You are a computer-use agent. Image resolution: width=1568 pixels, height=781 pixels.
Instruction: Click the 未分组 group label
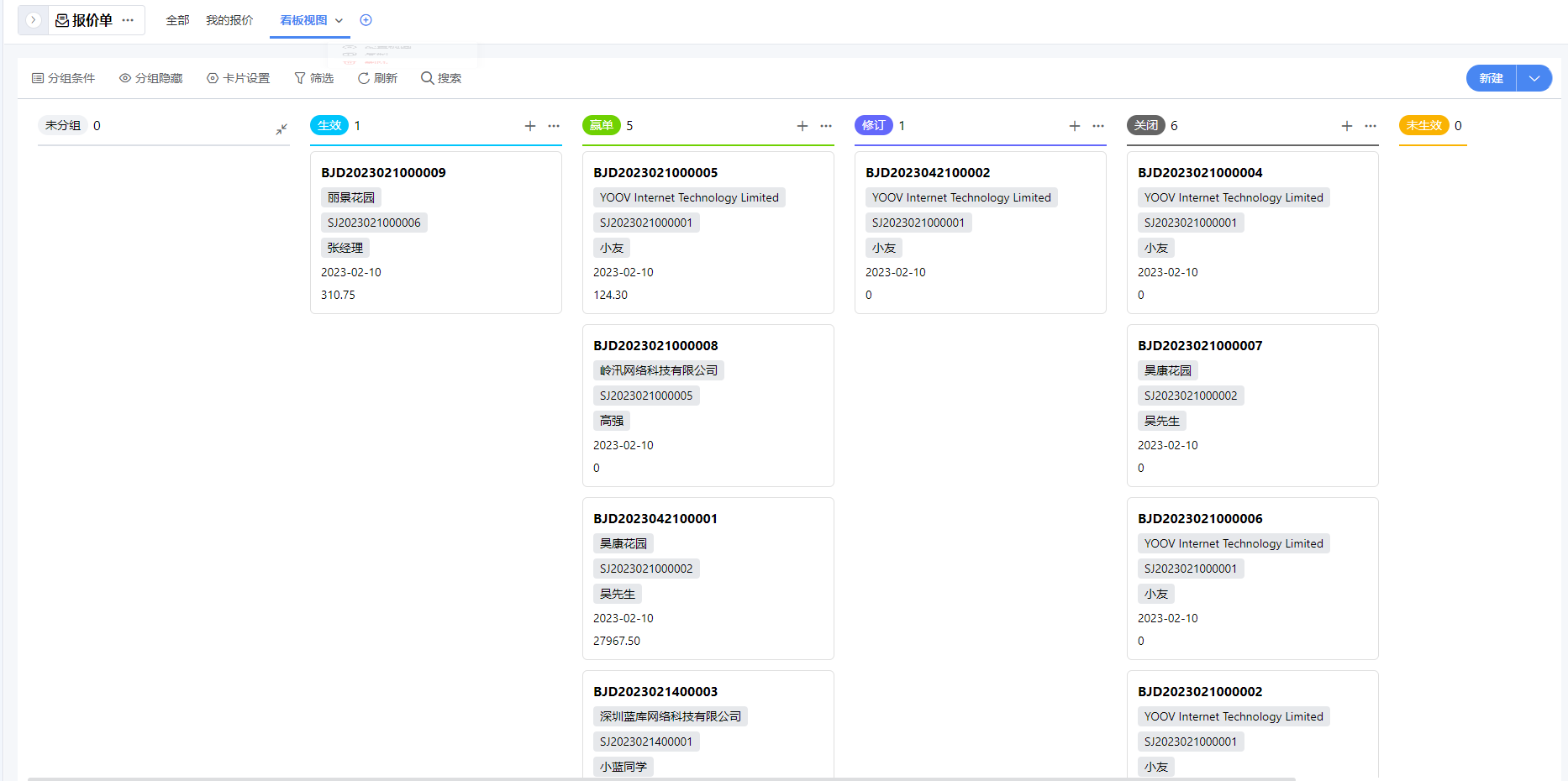(x=63, y=125)
